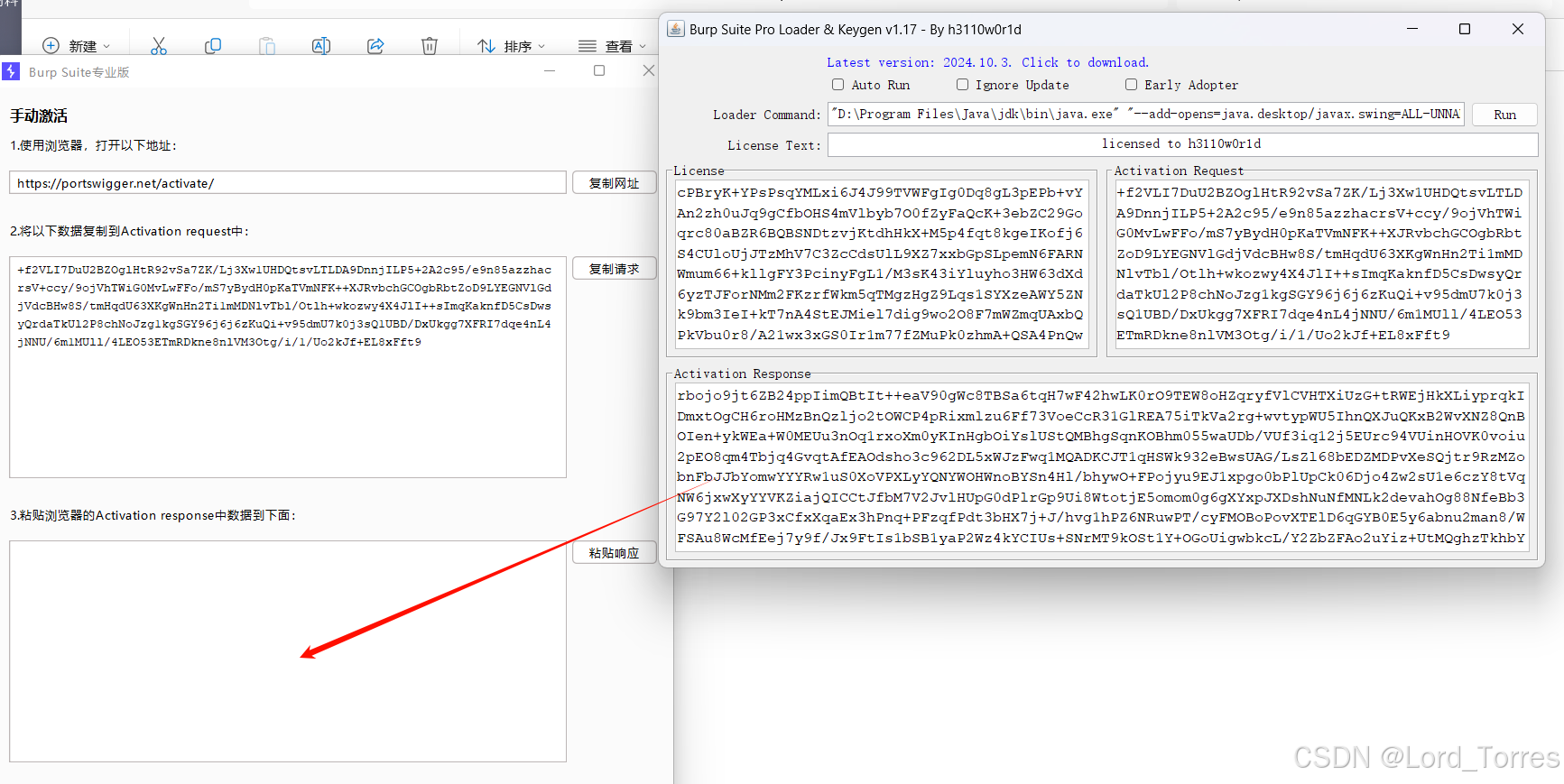Open the Latest version download link
The image size is (1564, 784).
987,62
